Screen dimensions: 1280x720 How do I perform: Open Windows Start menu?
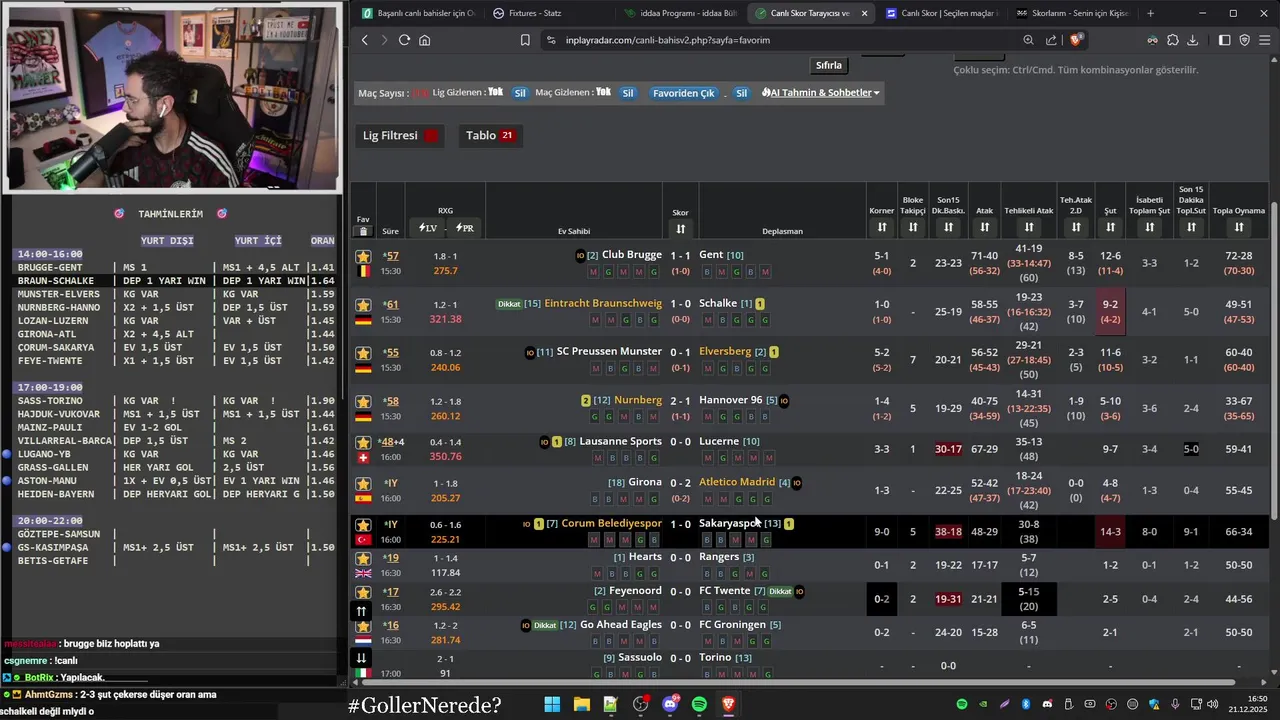coord(552,705)
